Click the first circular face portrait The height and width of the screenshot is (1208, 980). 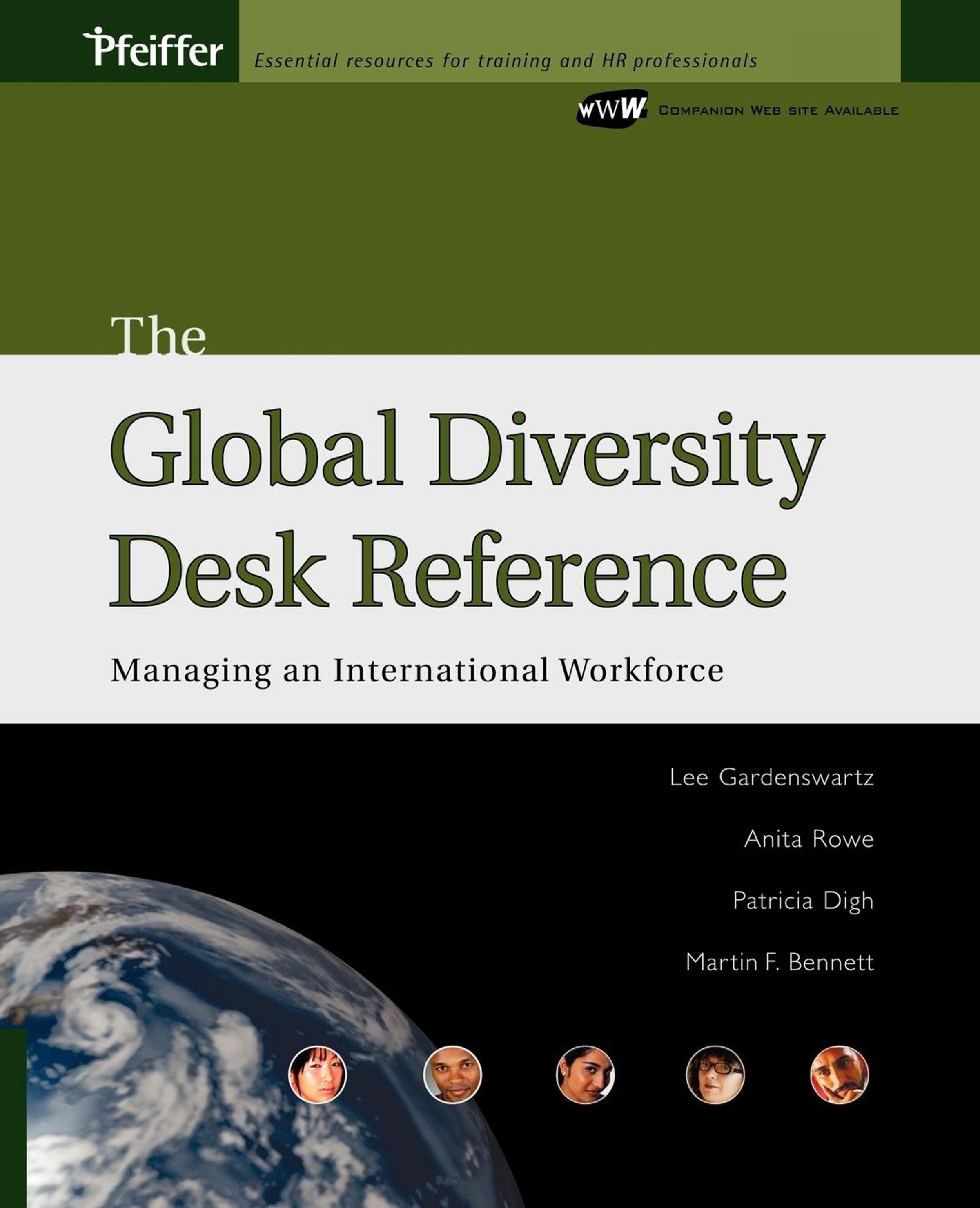tap(317, 1075)
